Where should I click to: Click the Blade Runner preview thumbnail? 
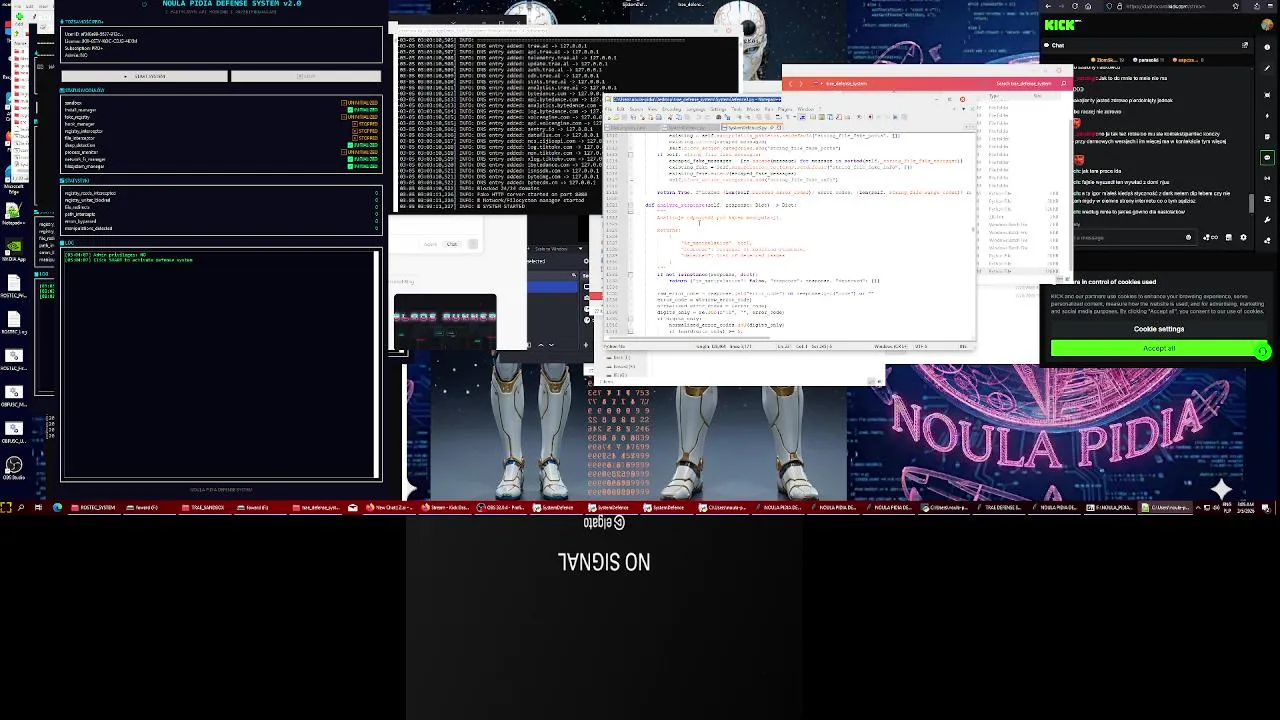[x=445, y=322]
